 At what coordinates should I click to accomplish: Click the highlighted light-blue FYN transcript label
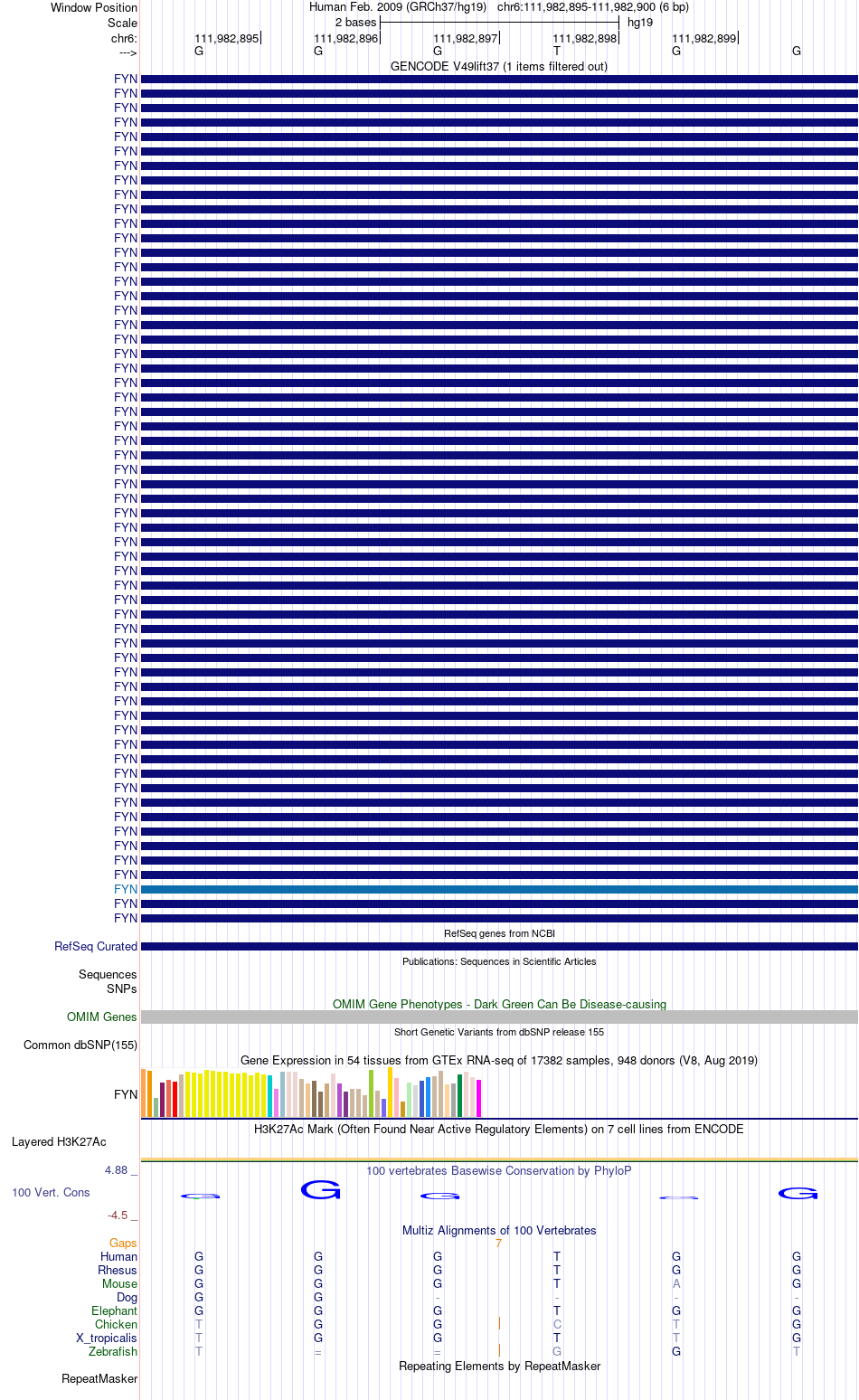[126, 889]
